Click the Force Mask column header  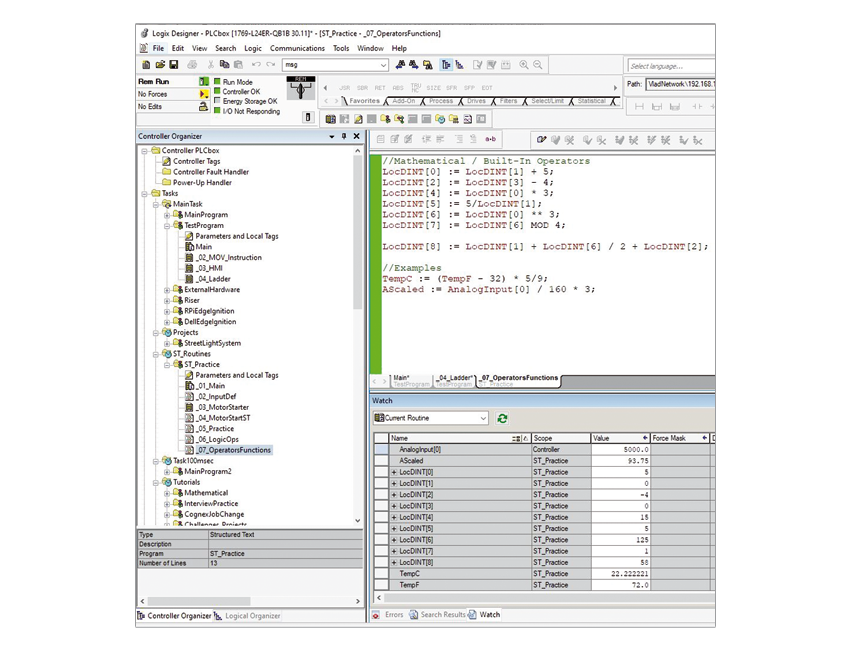click(680, 438)
